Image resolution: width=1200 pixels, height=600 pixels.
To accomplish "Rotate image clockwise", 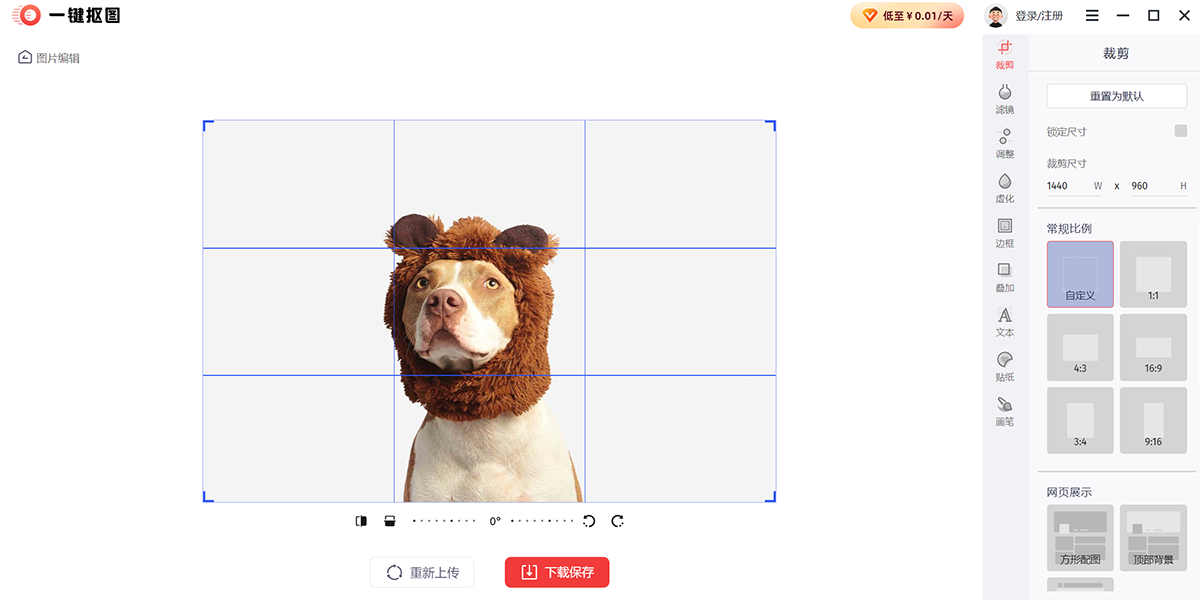I will click(x=618, y=521).
